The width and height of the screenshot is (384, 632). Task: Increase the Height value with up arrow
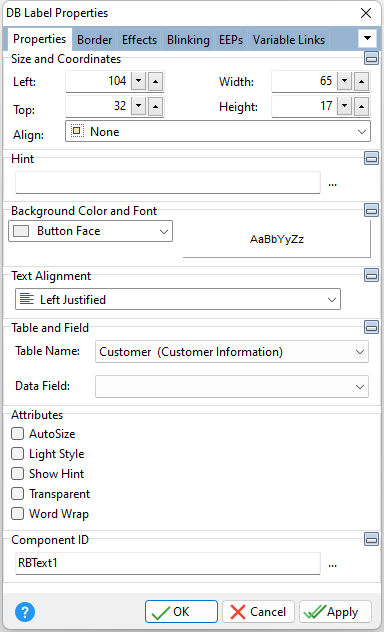(361, 106)
